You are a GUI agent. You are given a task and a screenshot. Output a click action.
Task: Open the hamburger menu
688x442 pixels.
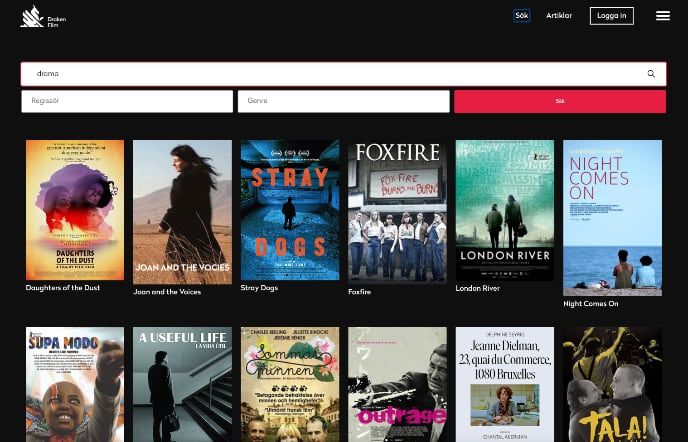pos(662,16)
